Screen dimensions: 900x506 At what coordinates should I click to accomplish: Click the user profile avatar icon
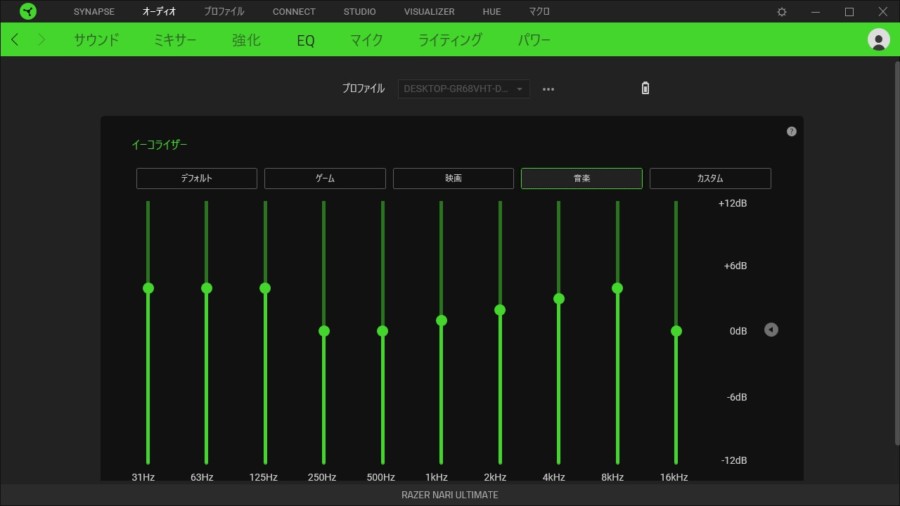879,40
